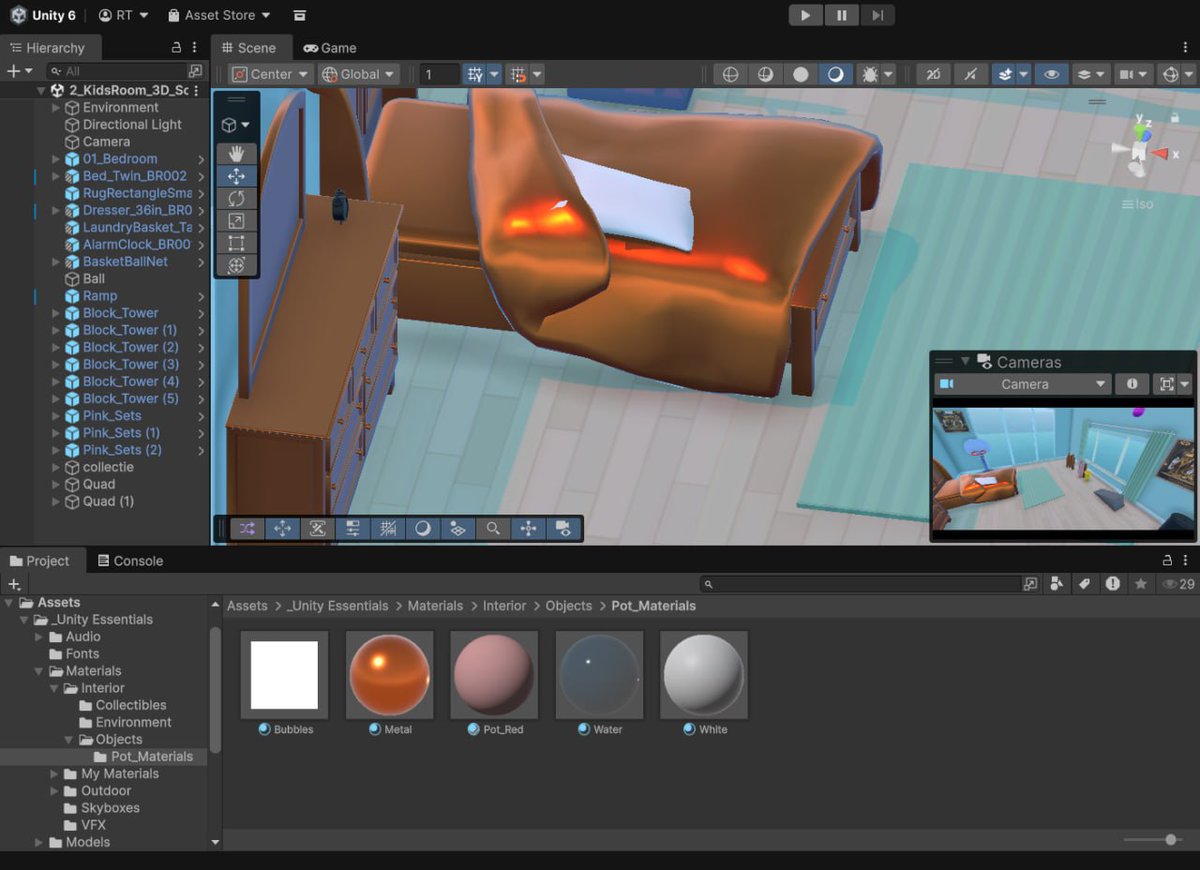Select the Scale tool
This screenshot has width=1200, height=870.
pos(237,221)
